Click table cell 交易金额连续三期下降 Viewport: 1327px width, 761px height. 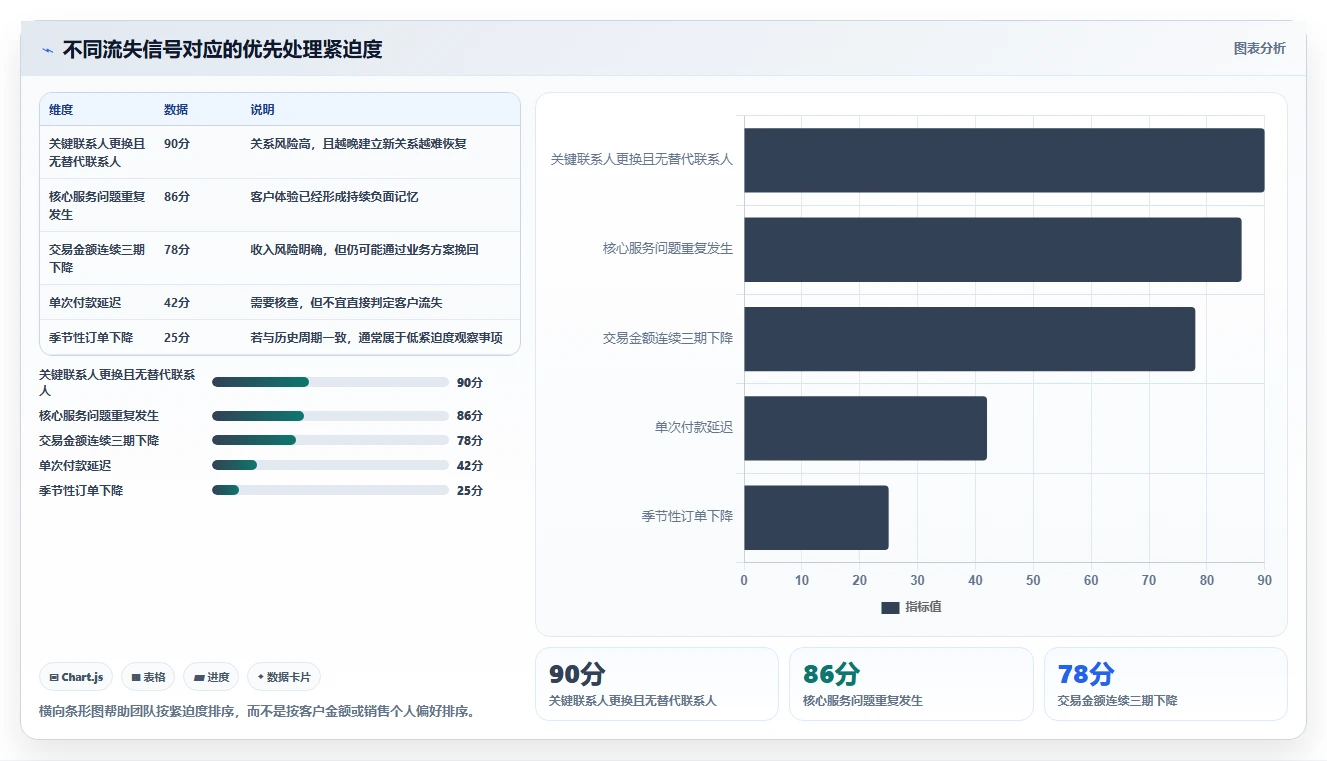coord(97,258)
